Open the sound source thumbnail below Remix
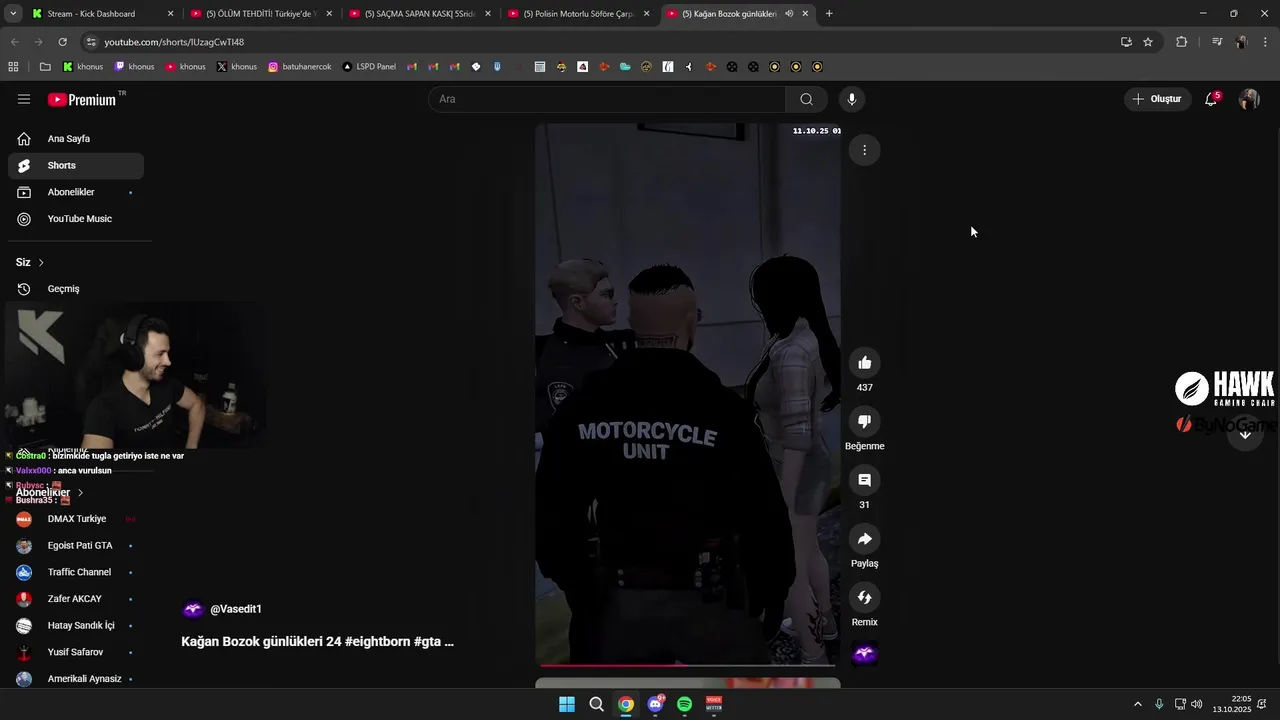 point(864,654)
